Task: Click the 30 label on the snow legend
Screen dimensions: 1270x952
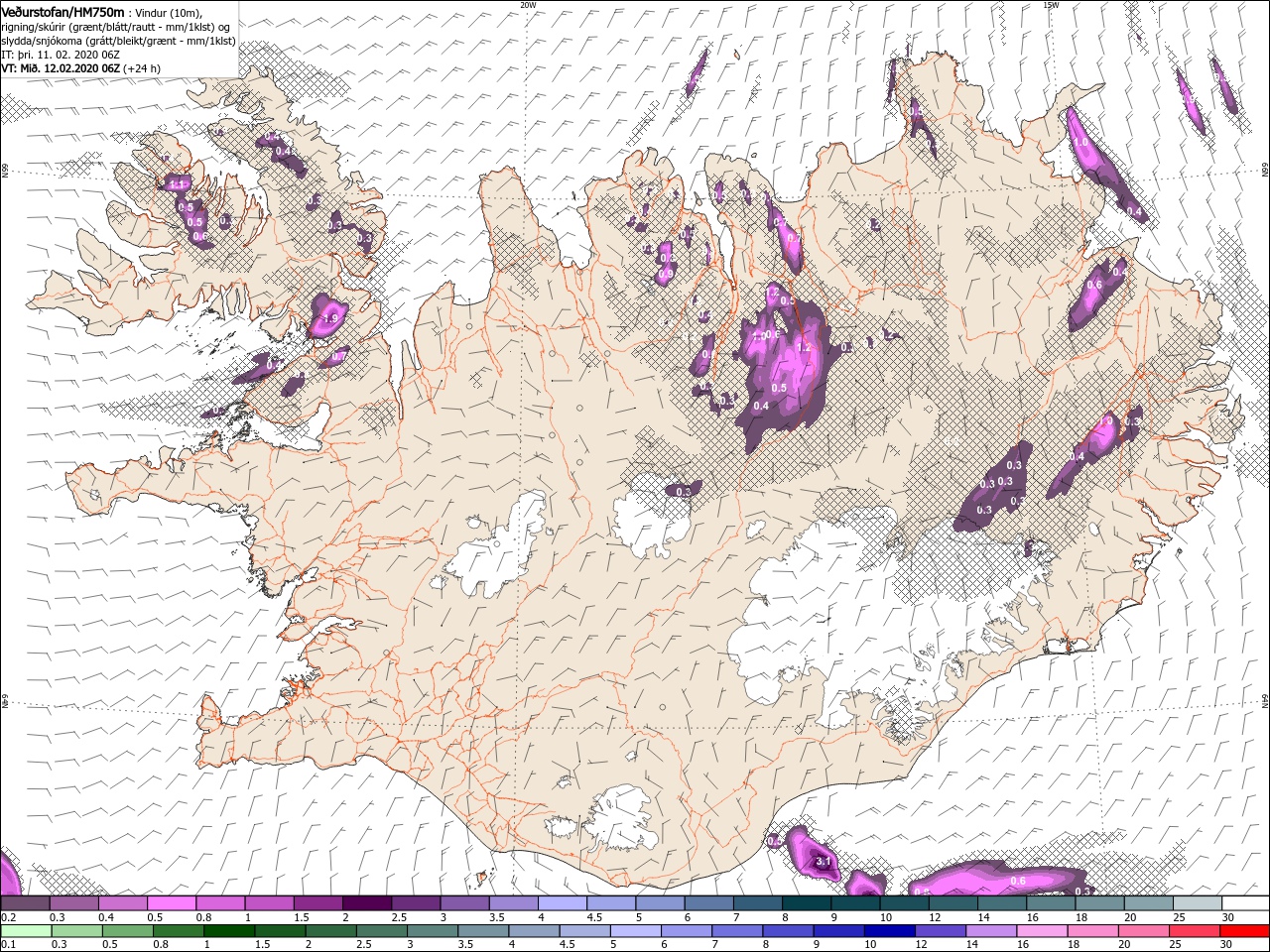Action: point(1228,917)
